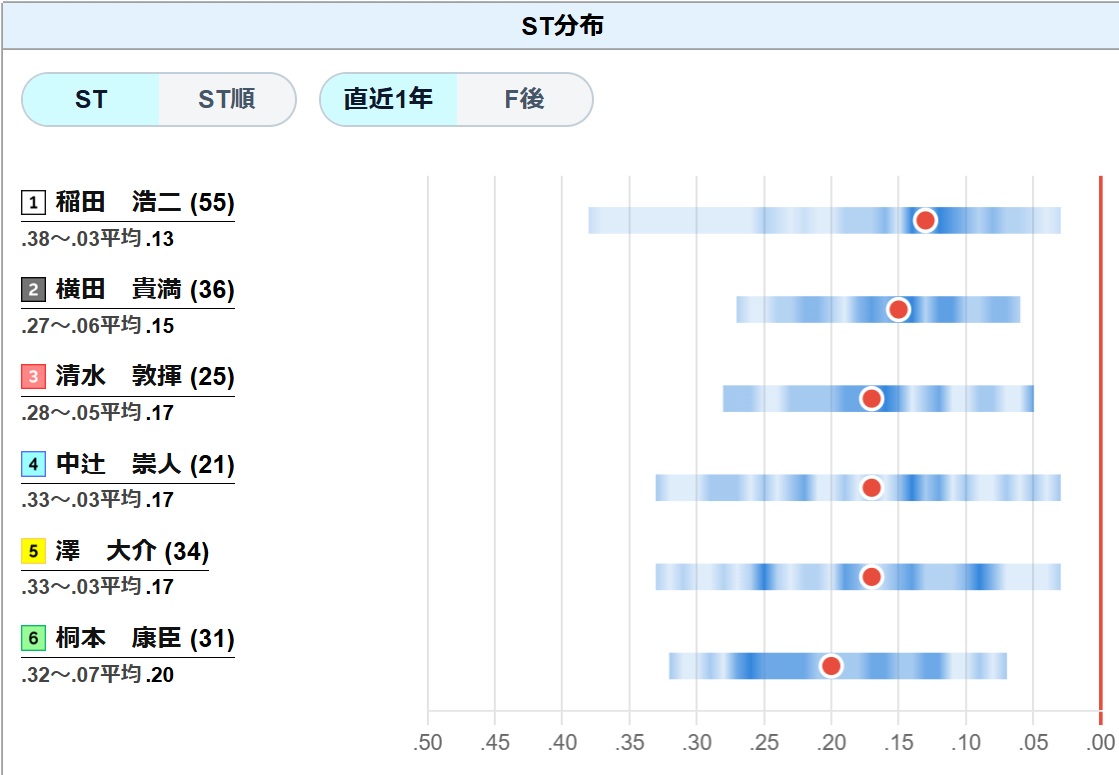Click lane 1 white number badge

pyautogui.click(x=34, y=203)
